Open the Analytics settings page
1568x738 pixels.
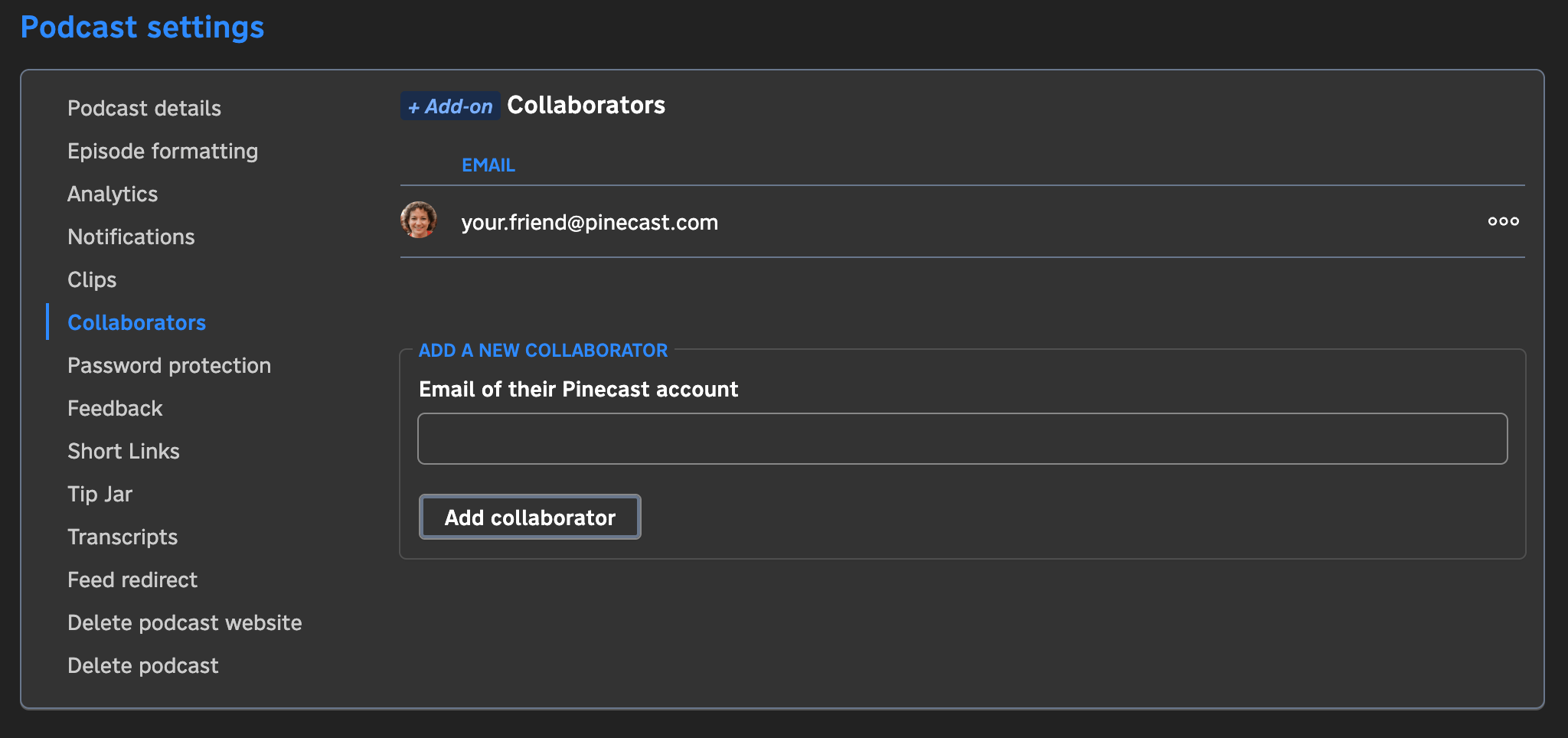tap(113, 194)
